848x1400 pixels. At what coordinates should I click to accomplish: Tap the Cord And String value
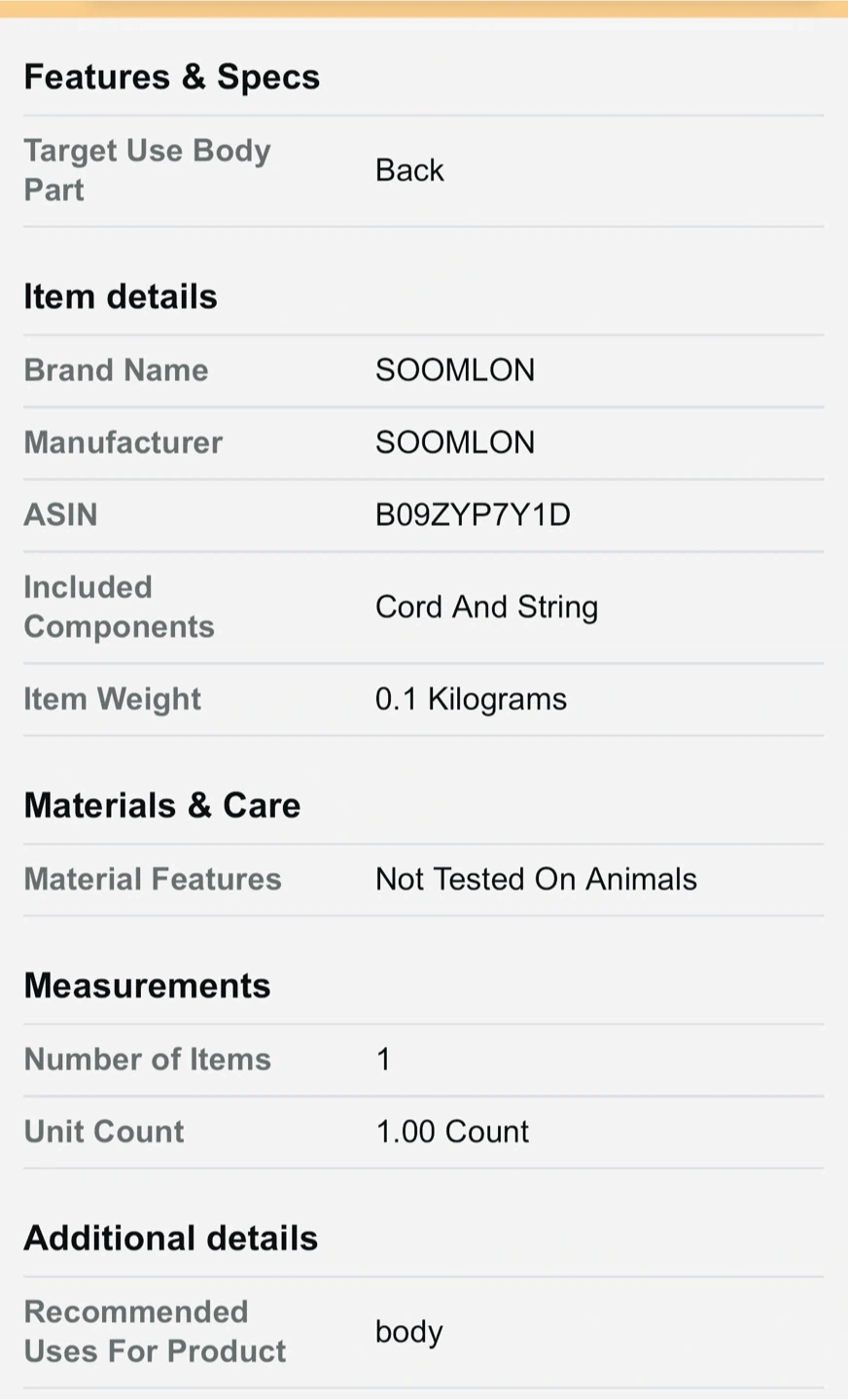pyautogui.click(x=486, y=607)
